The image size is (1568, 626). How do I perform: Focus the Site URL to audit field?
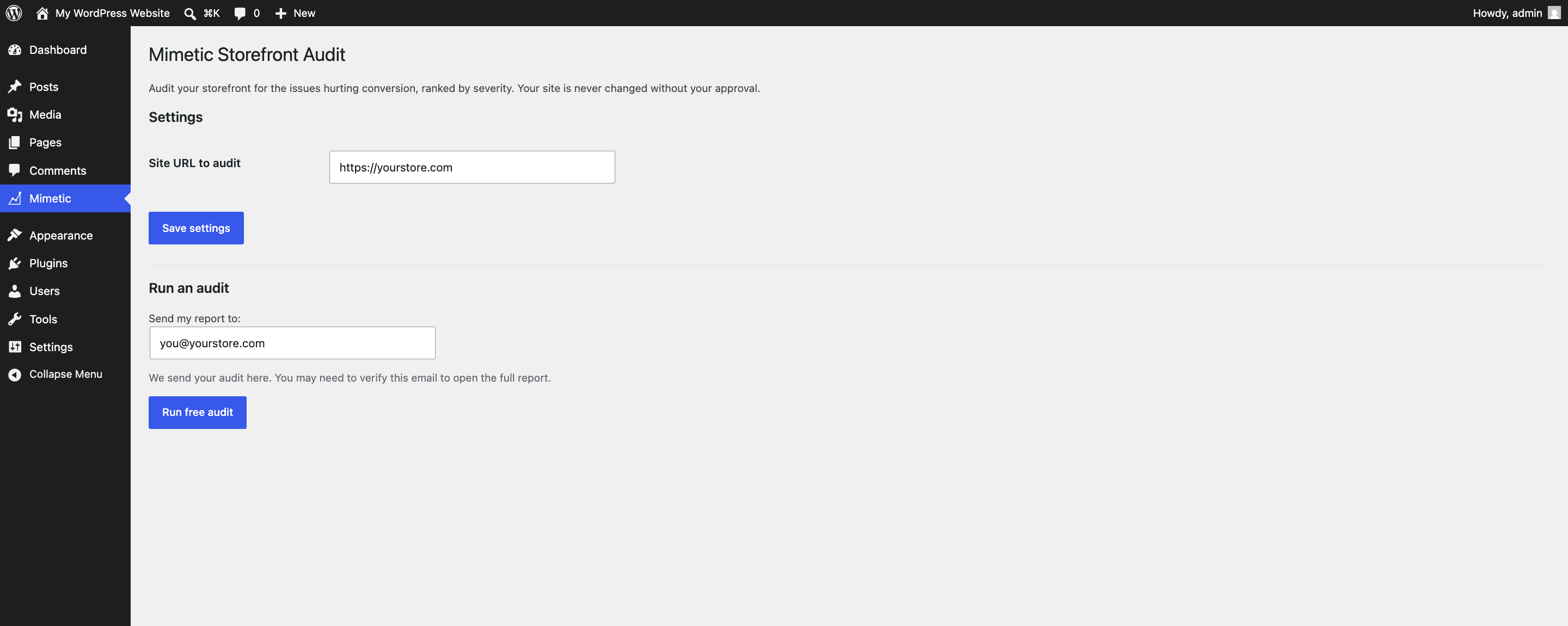pos(471,167)
